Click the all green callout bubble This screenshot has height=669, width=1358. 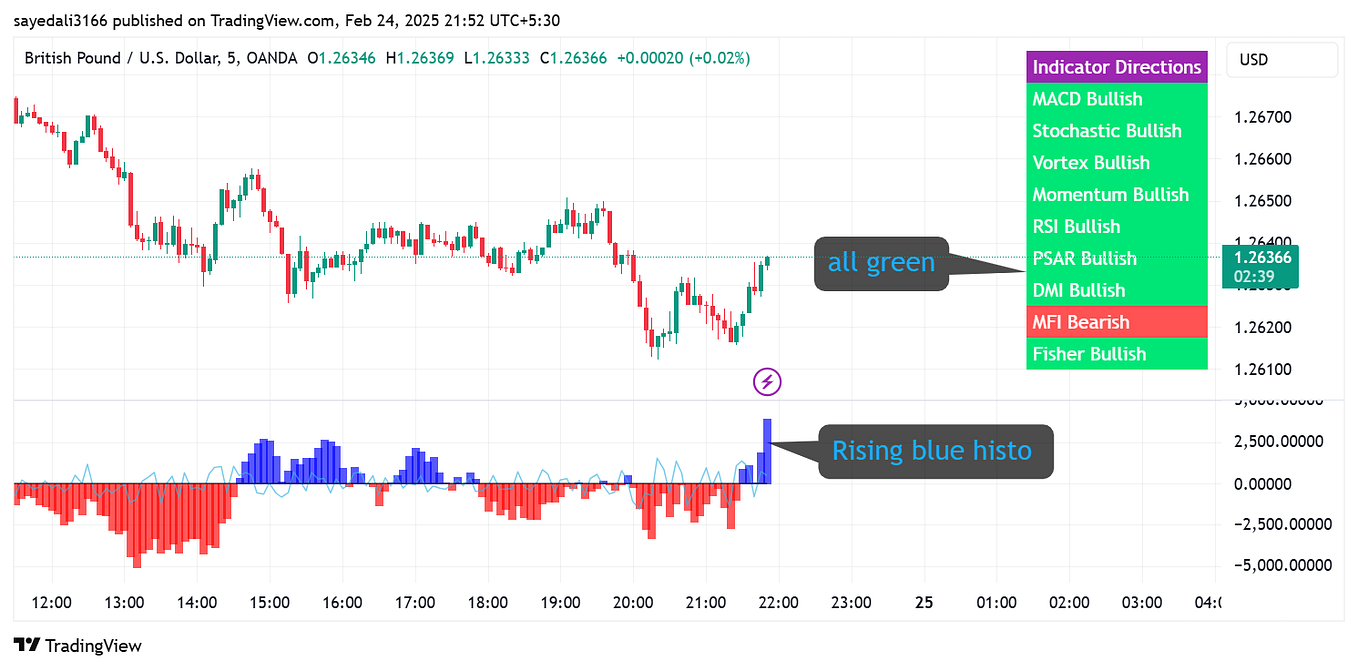[x=880, y=262]
